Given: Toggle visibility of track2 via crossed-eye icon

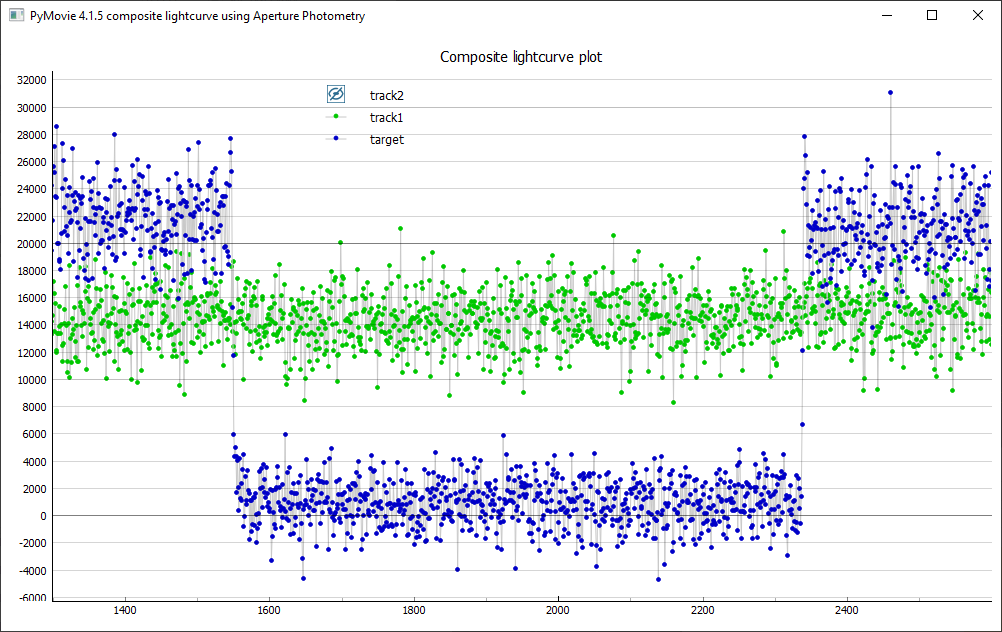Looking at the screenshot, I should coord(336,94).
